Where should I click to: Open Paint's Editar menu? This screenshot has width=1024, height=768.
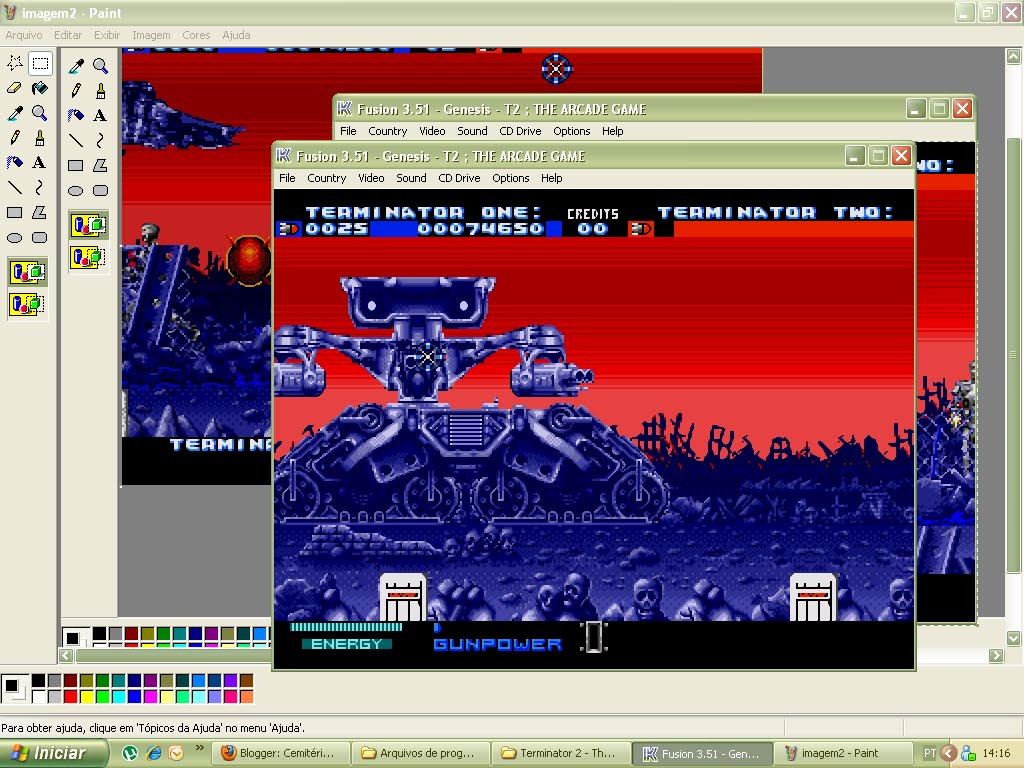coord(68,35)
